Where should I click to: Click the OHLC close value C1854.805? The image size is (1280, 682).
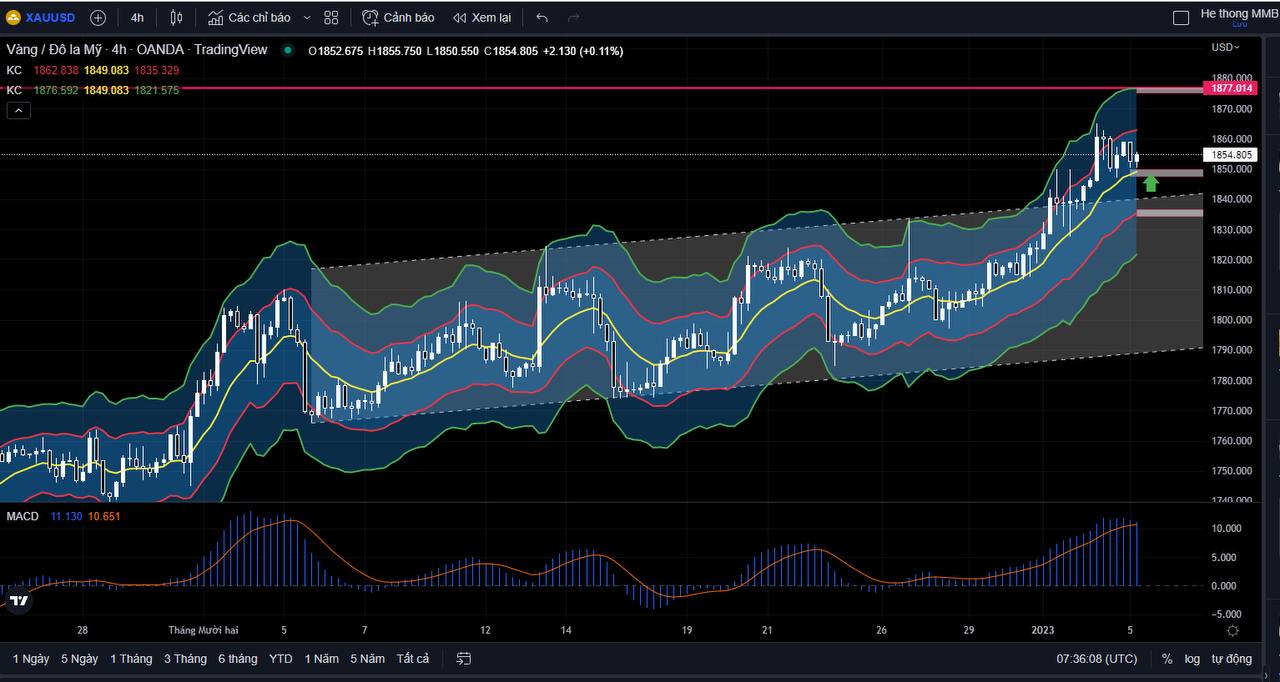point(511,51)
